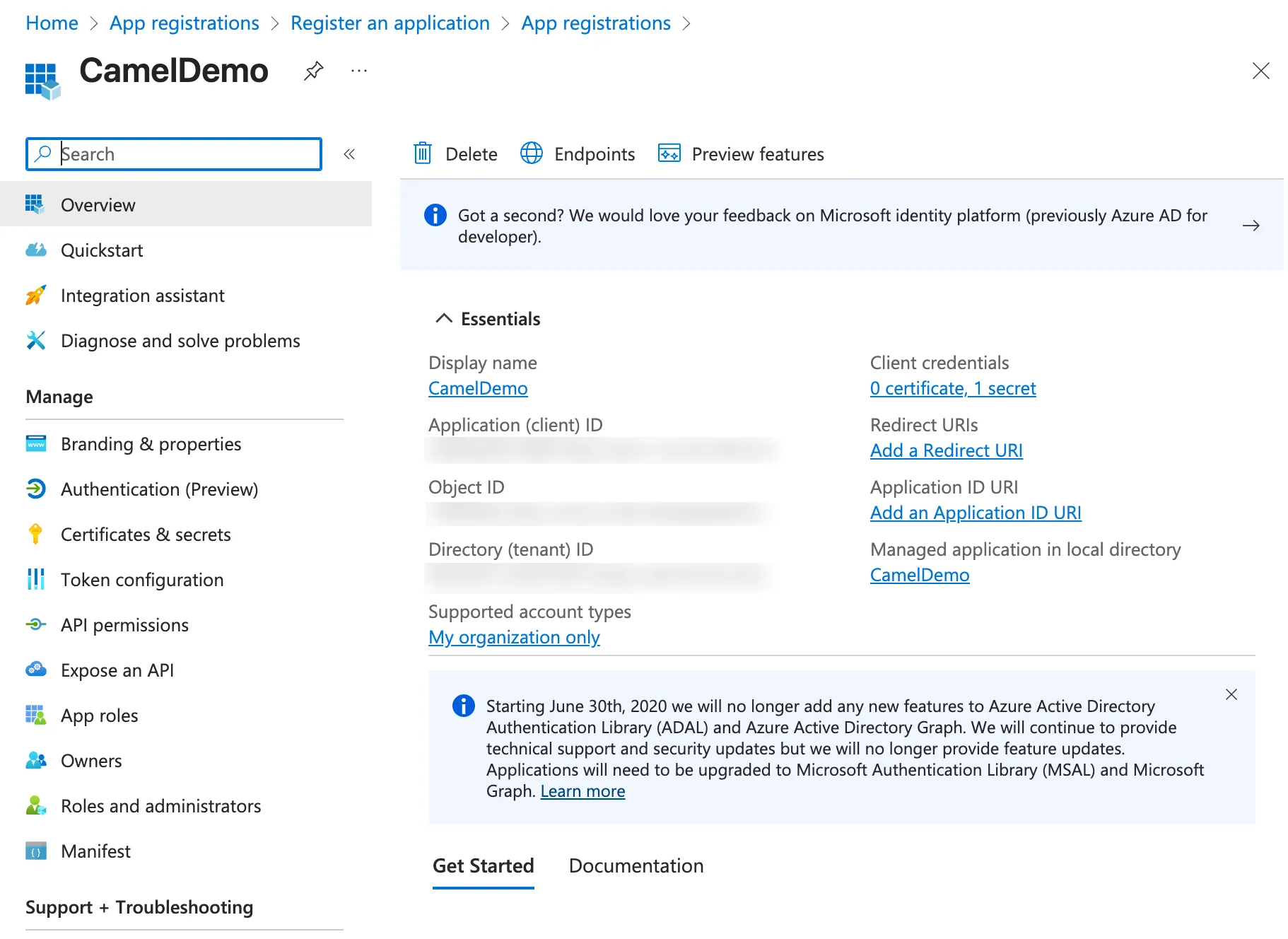Open CamelDemo managed application link

coord(920,575)
